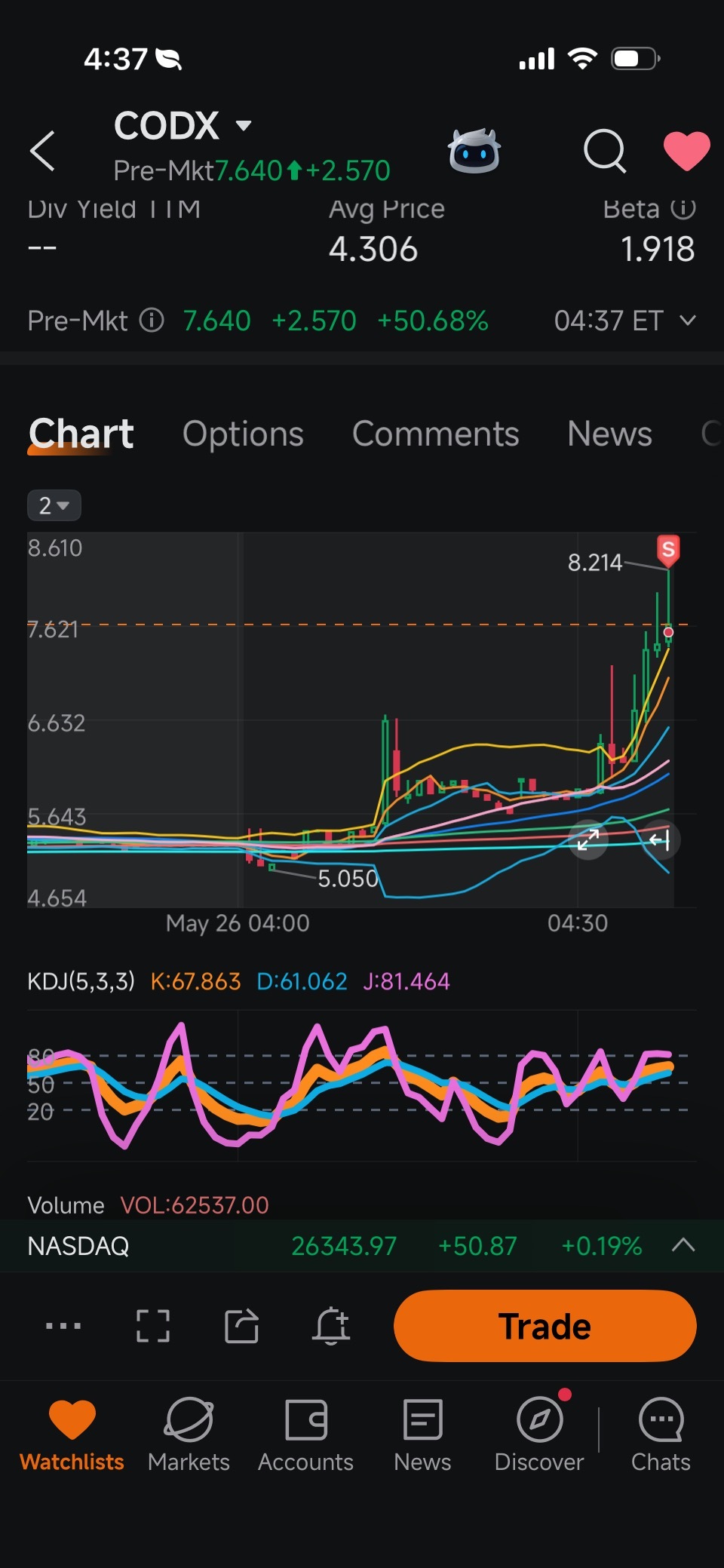Select the K:67.863 value
This screenshot has height=1568, width=724.
[x=195, y=981]
